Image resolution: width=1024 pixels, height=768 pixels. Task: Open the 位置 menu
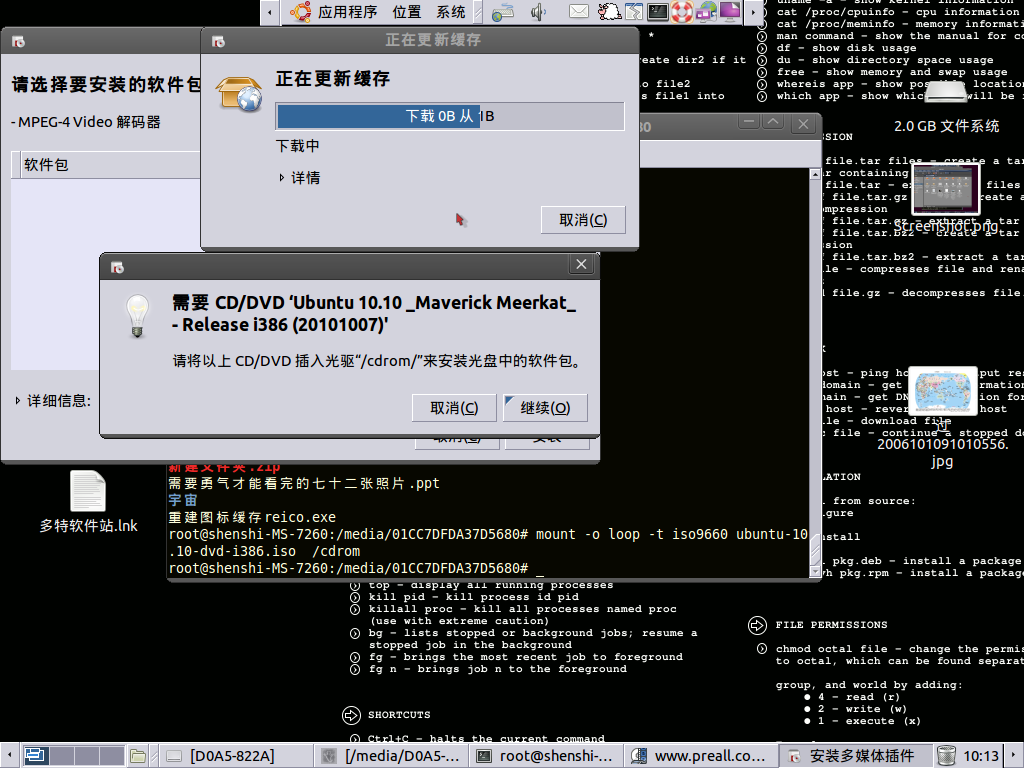point(407,12)
